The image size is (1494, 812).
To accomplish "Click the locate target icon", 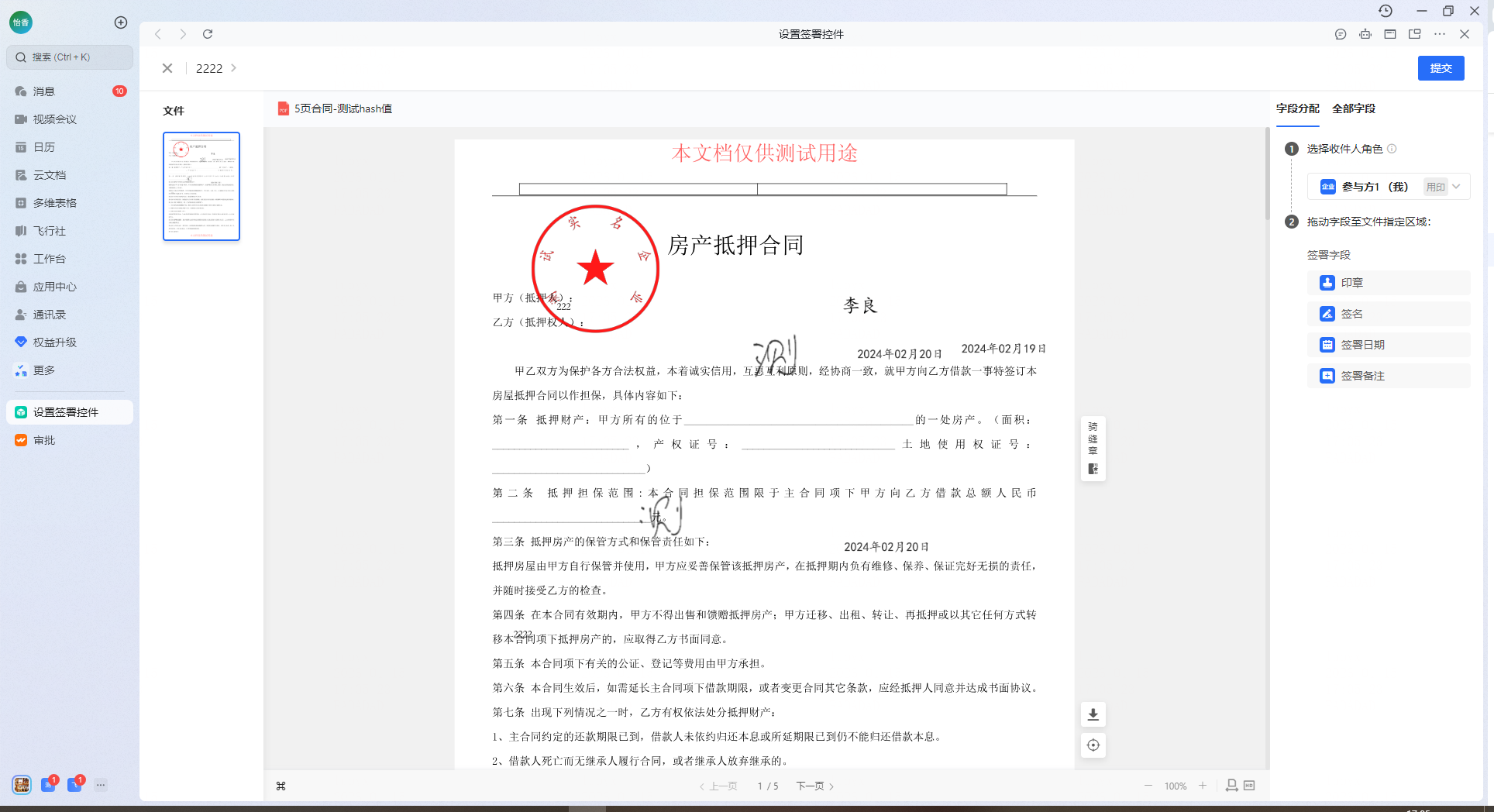I will point(1093,745).
